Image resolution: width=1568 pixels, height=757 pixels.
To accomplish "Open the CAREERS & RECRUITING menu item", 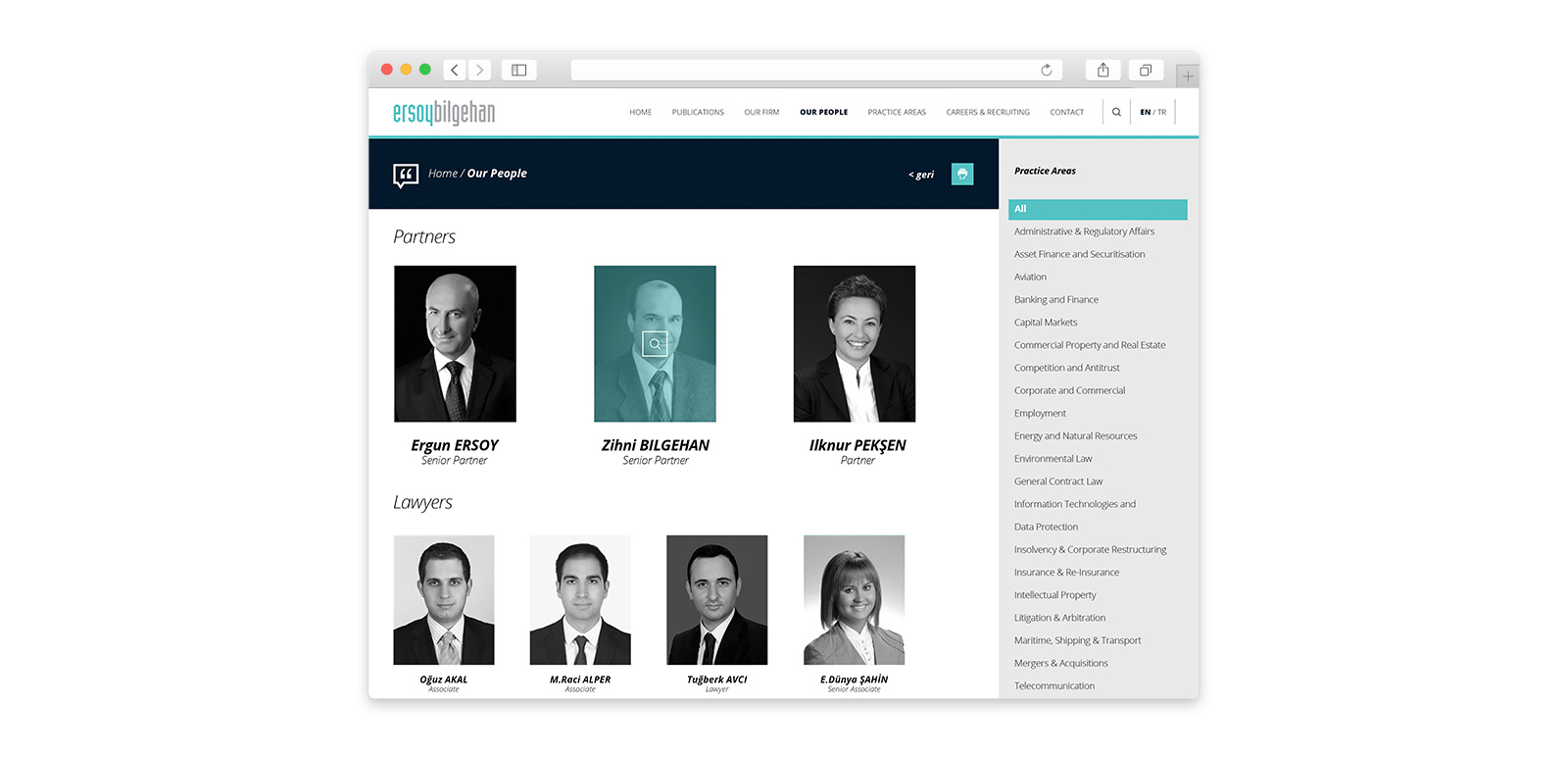I will [988, 112].
